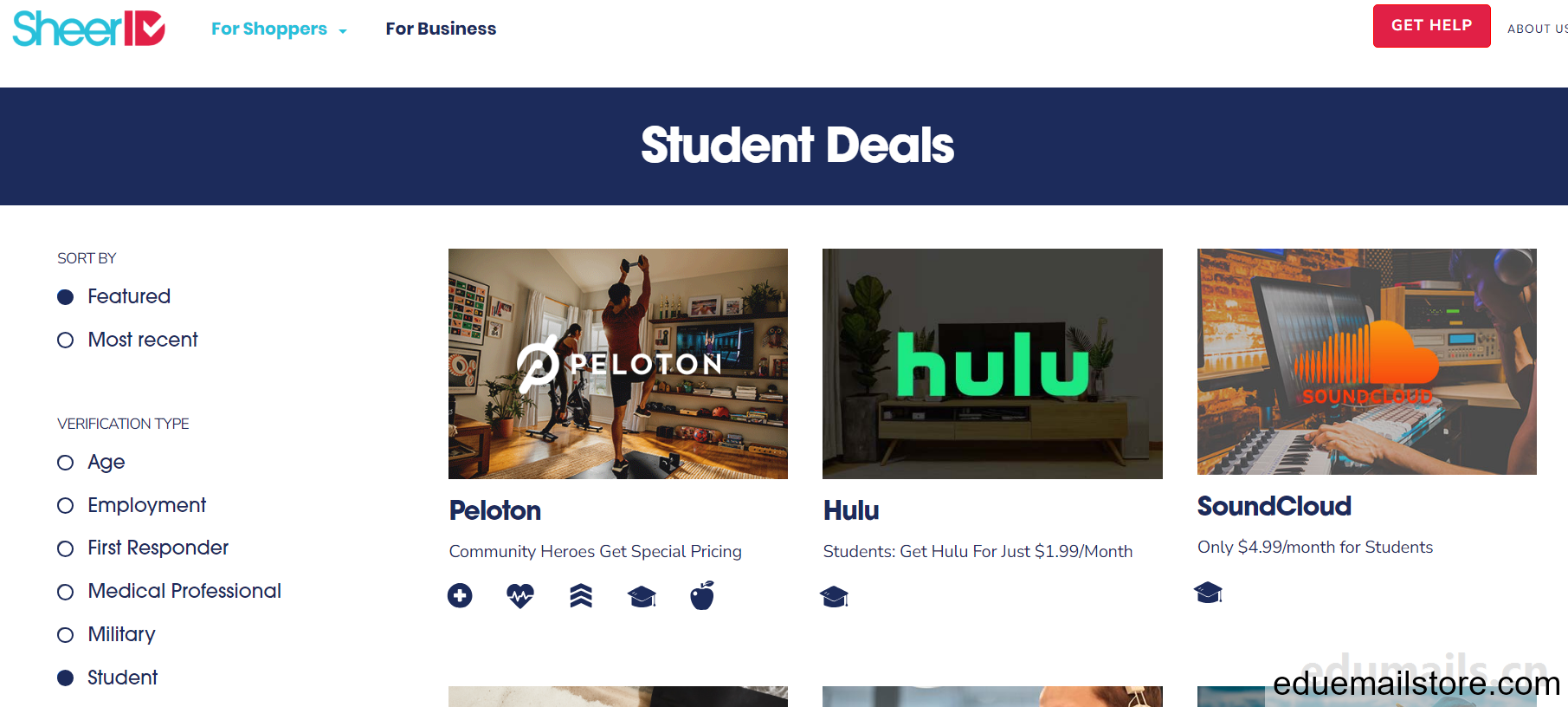Open the Hulu deal title link
The width and height of the screenshot is (1568, 707).
coord(851,510)
